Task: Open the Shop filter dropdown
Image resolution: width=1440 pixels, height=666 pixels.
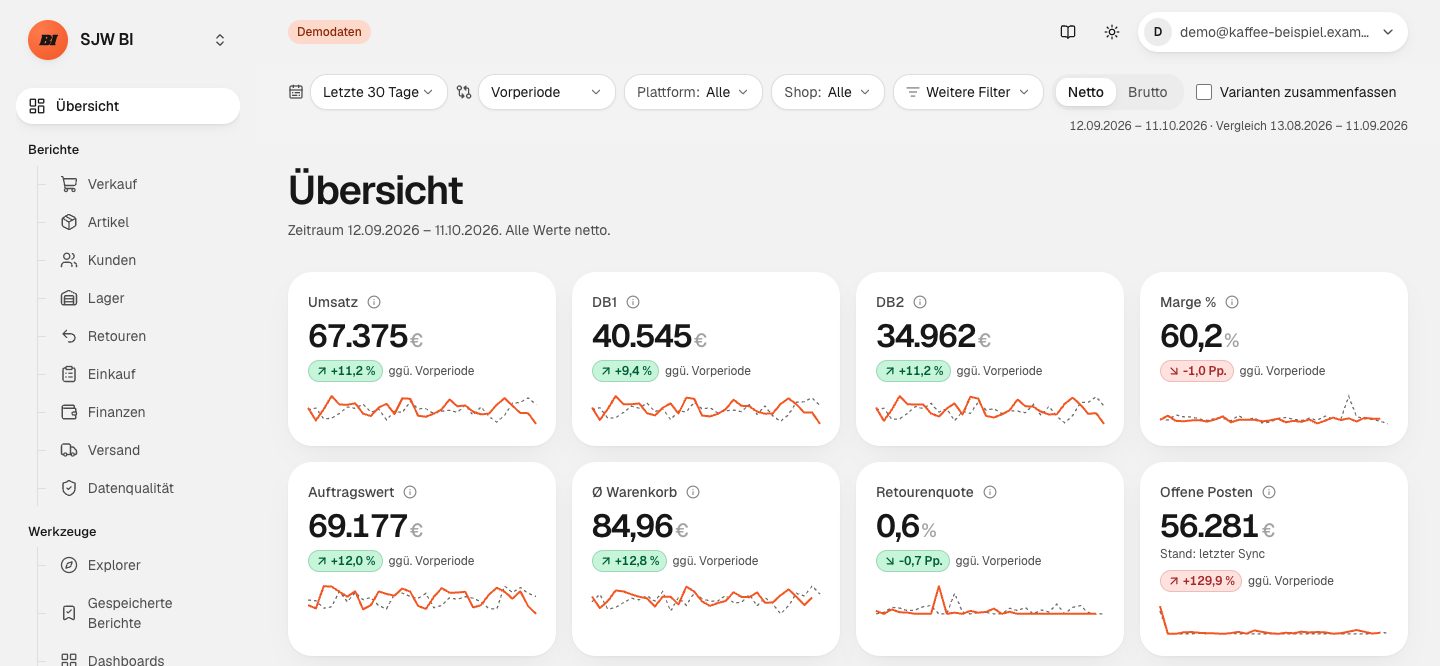Action: 827,92
